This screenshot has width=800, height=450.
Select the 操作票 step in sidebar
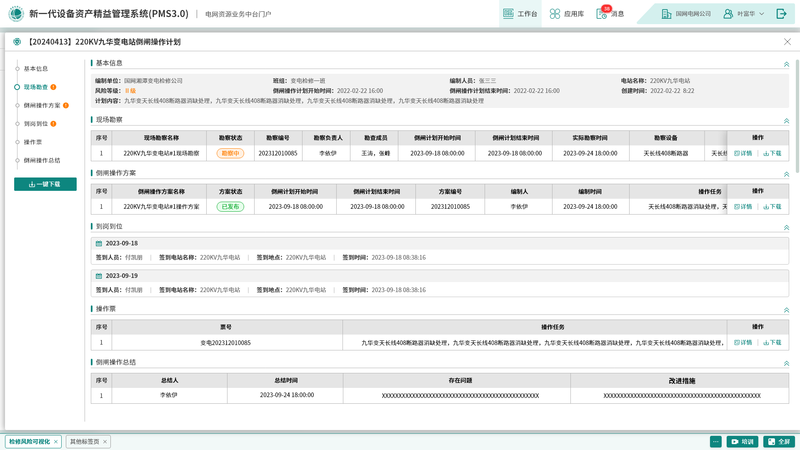pos(33,142)
